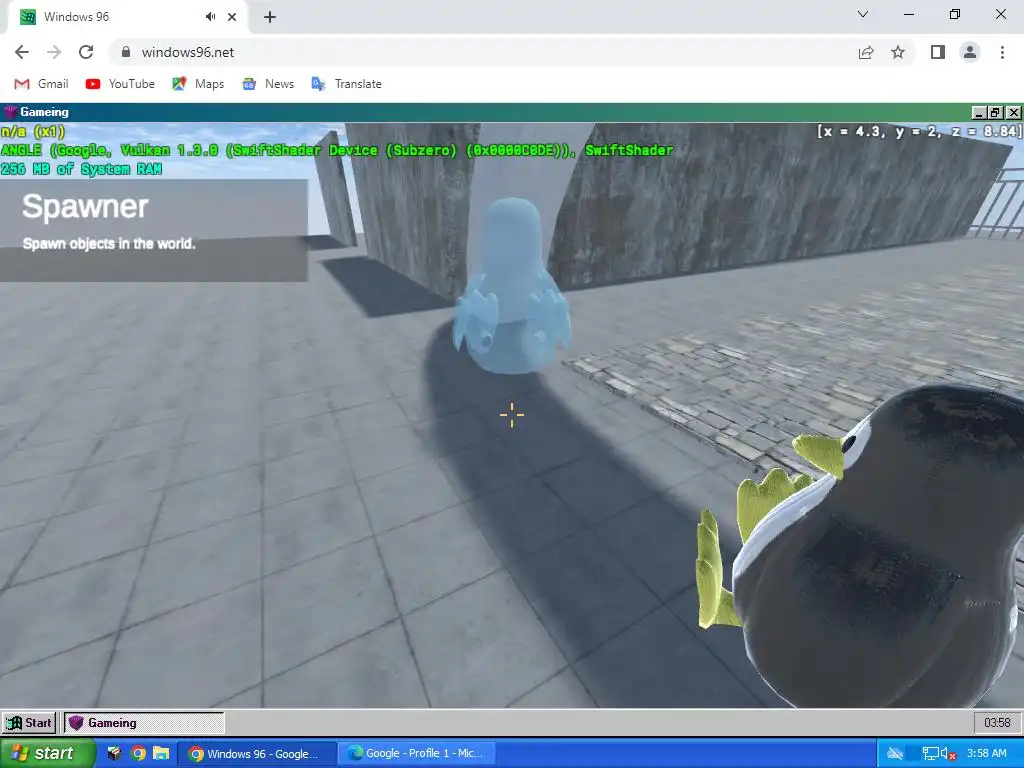Open the Chrome profile menu
The width and height of the screenshot is (1024, 768).
click(970, 52)
